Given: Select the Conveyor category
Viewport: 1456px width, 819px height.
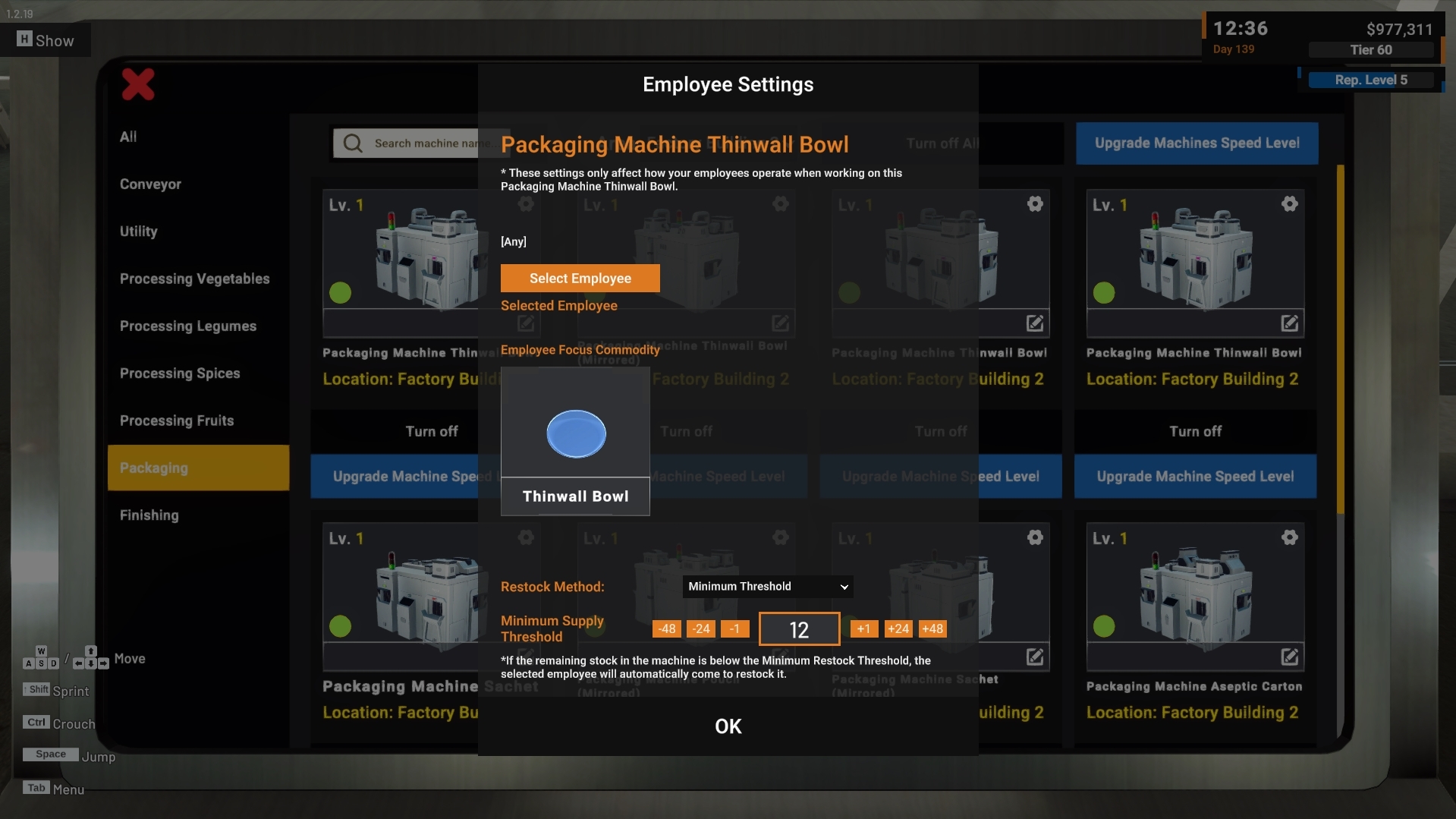Looking at the screenshot, I should (150, 184).
